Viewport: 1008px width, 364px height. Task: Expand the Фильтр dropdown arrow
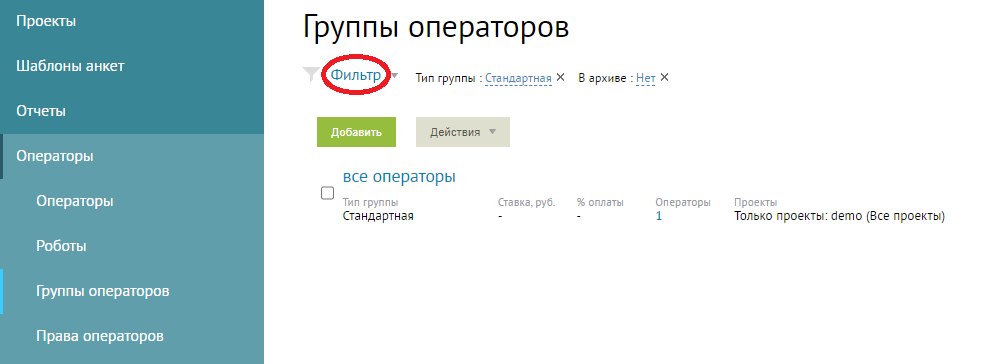395,77
